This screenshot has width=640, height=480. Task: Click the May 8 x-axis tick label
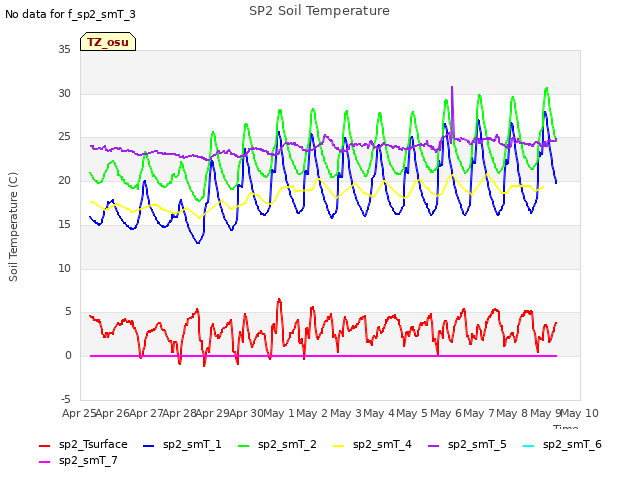[512, 413]
